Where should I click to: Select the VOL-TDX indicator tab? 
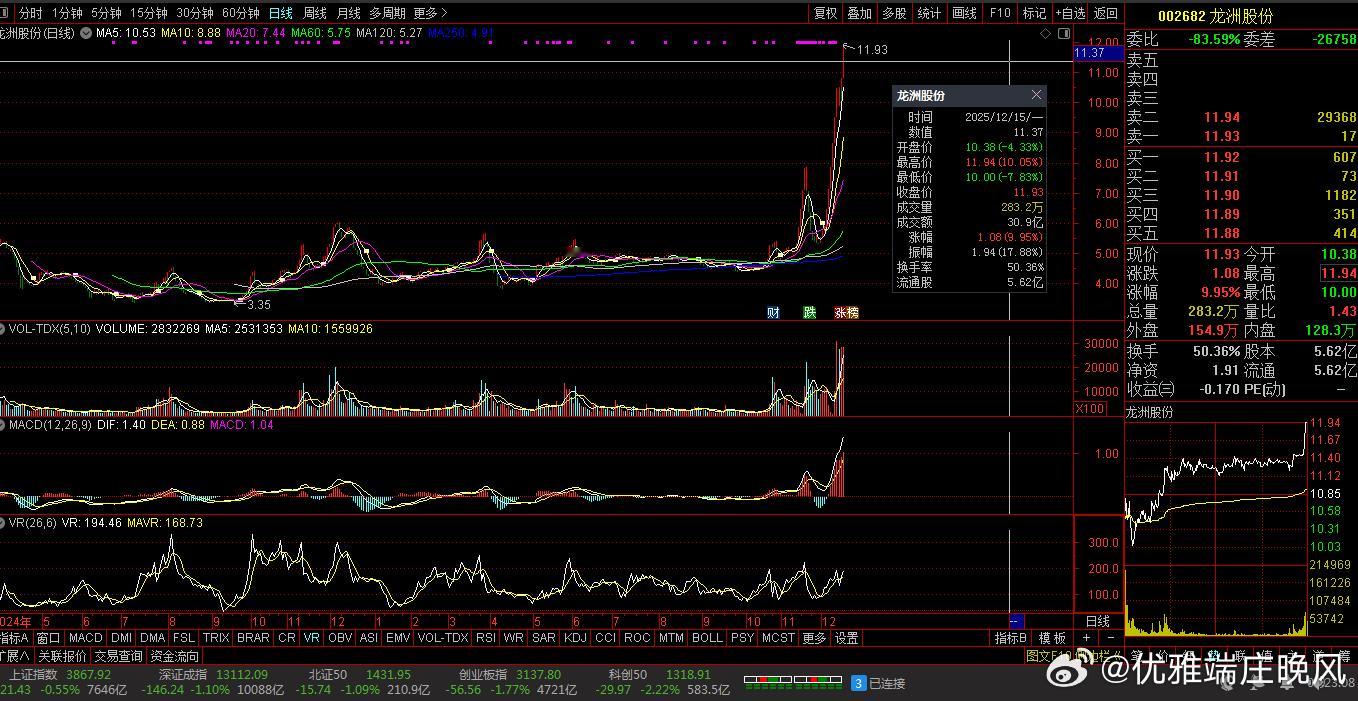pyautogui.click(x=443, y=638)
